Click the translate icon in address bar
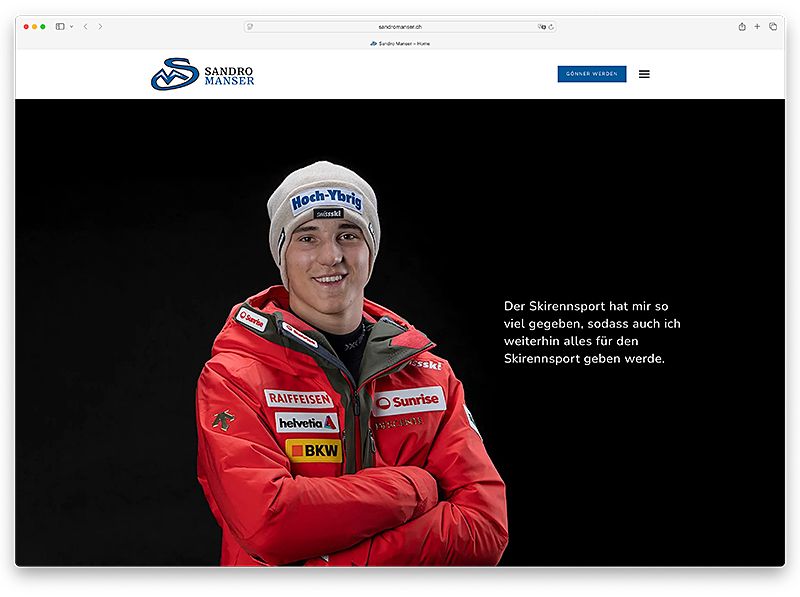 [x=541, y=27]
